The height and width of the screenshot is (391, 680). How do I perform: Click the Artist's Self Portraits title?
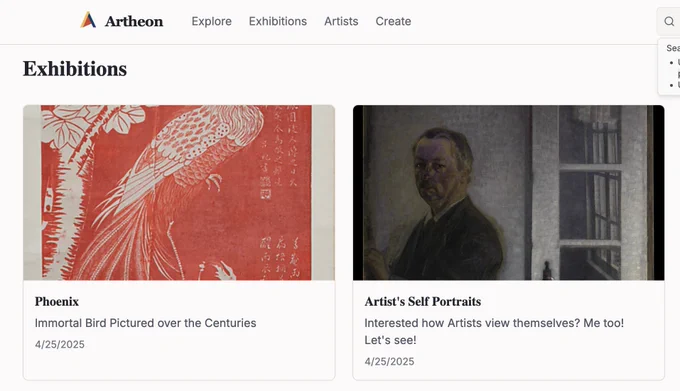coord(423,302)
